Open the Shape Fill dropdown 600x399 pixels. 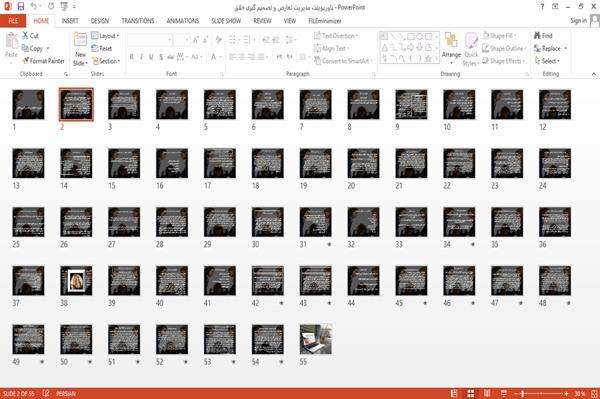(x=499, y=36)
